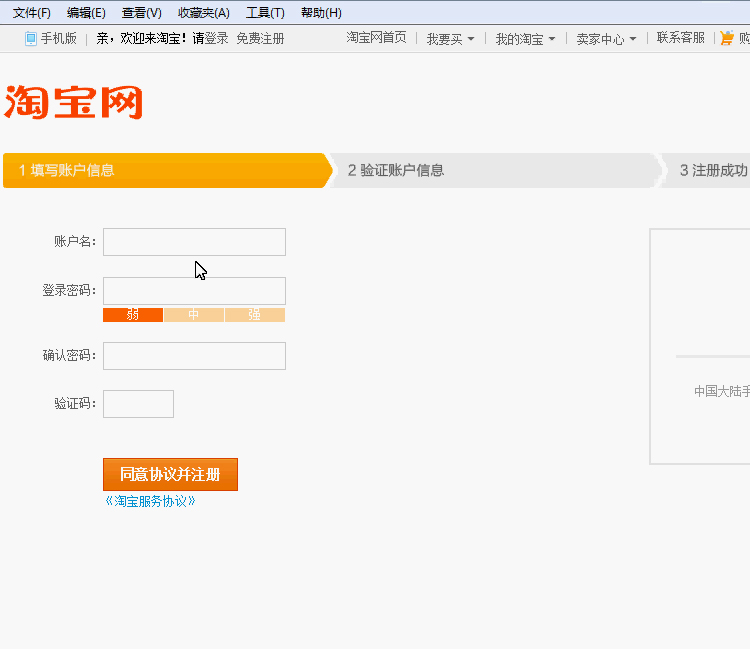
Task: Open the 文件(F) menu
Action: 32,13
